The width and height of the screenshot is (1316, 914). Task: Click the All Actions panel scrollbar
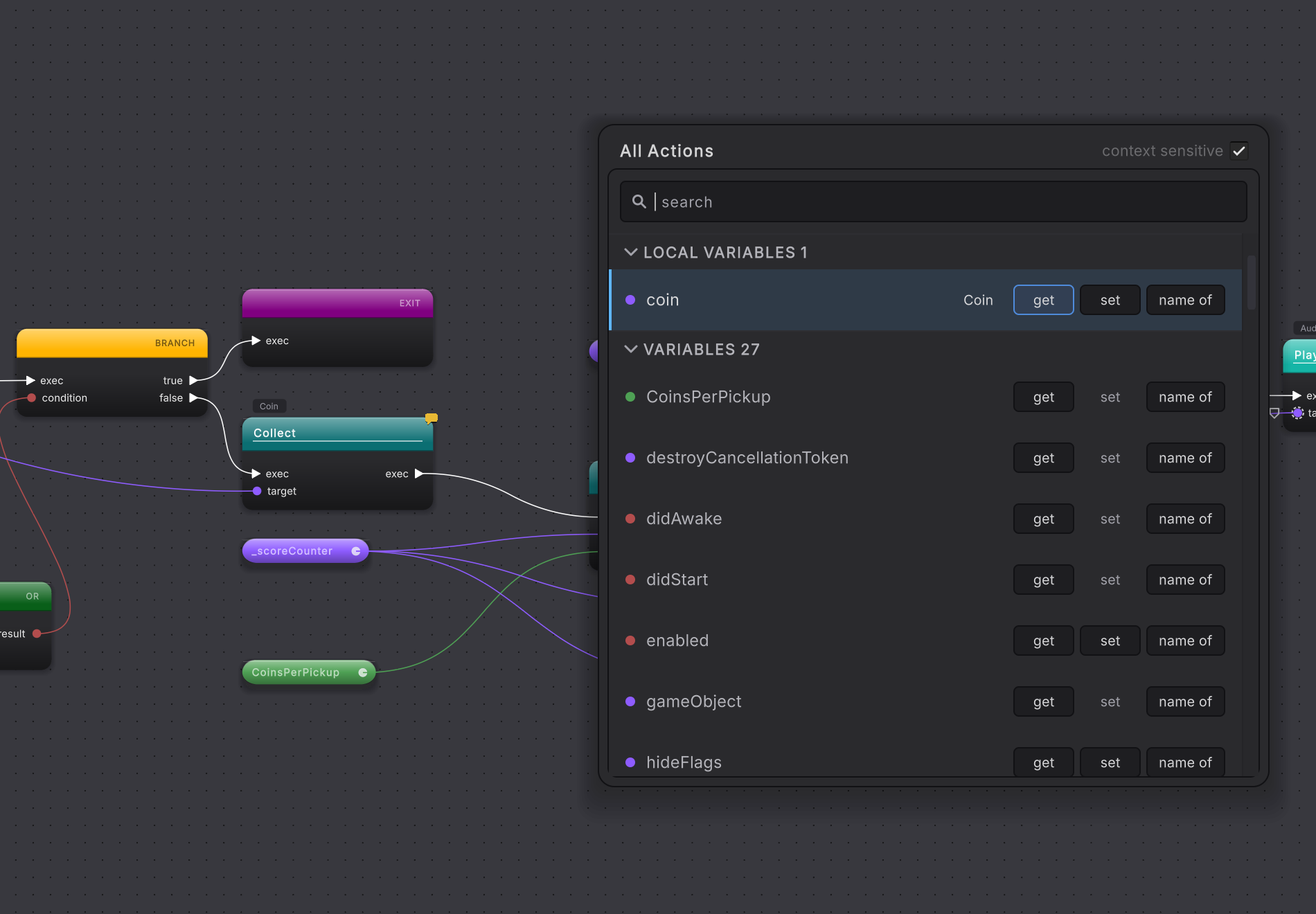1251,283
